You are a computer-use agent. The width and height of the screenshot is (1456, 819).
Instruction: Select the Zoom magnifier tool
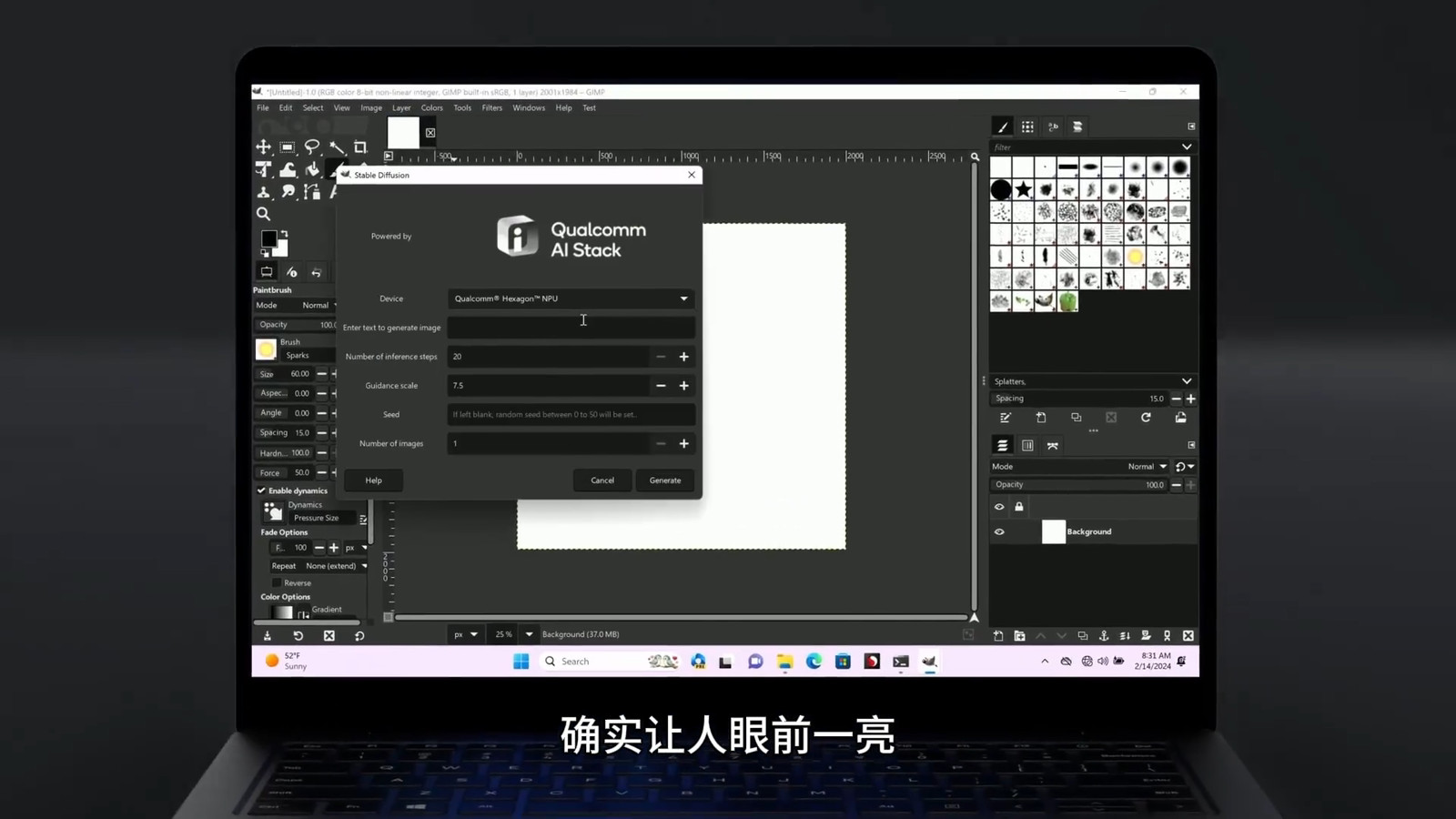pyautogui.click(x=263, y=214)
